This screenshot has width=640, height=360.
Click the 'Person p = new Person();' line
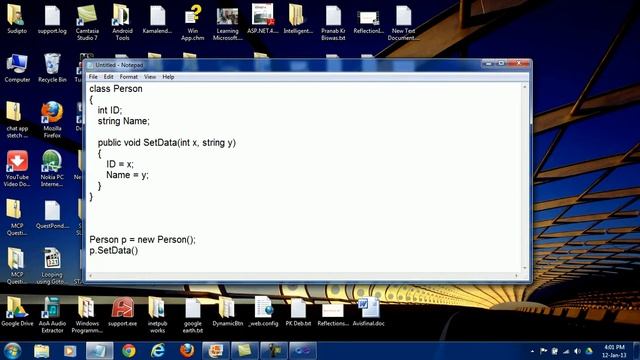click(x=142, y=240)
